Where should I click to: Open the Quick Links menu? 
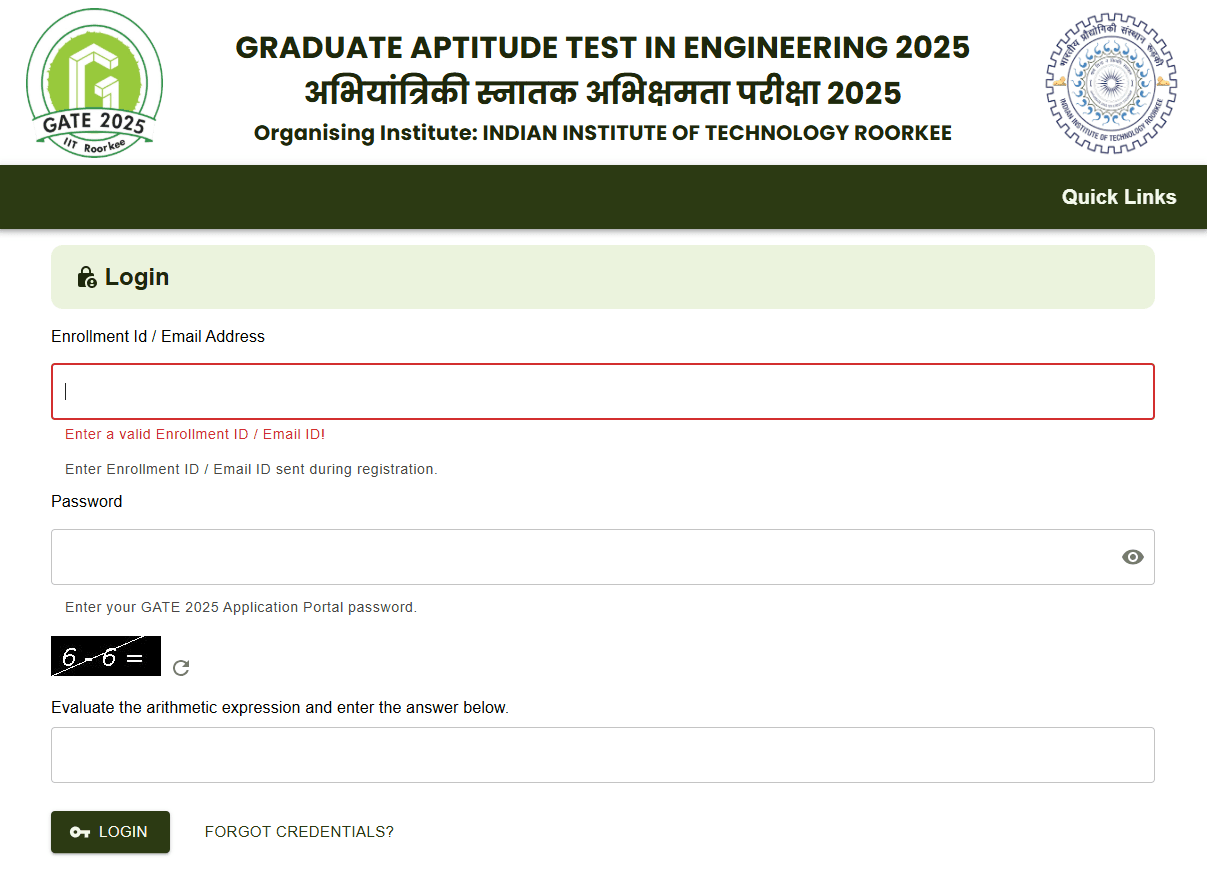click(1118, 197)
